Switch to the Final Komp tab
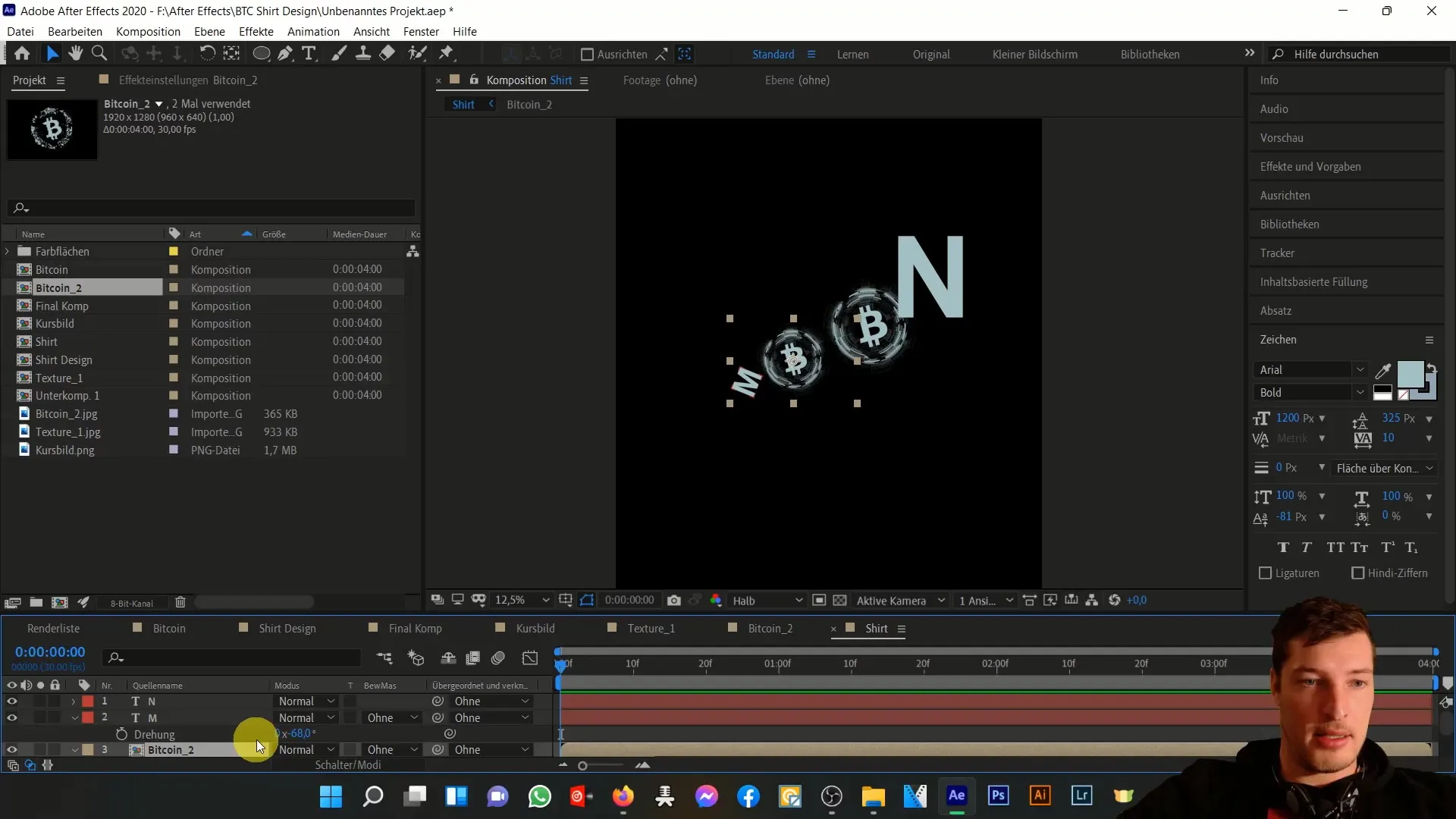 415,627
